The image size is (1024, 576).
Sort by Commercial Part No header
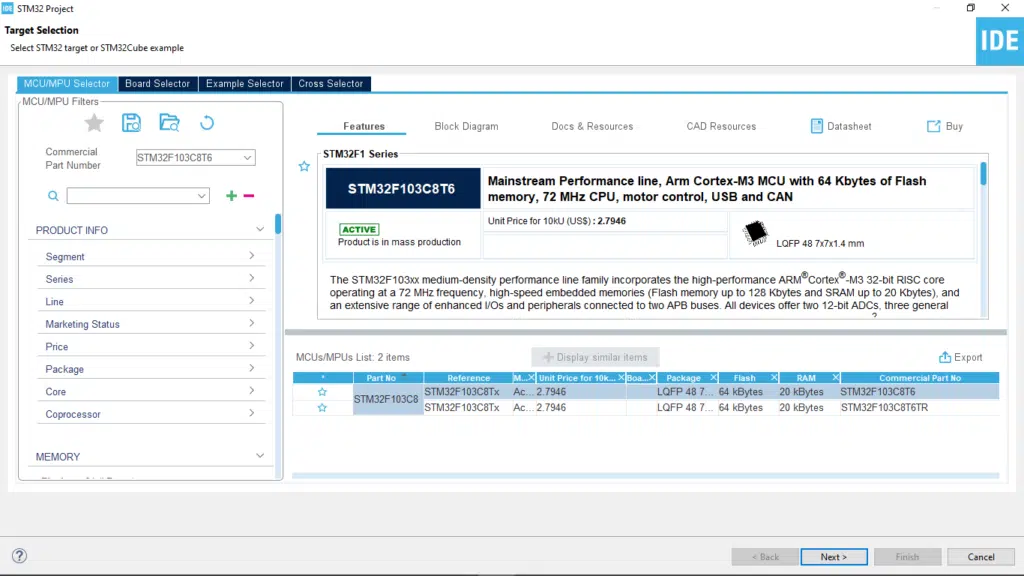coord(920,377)
